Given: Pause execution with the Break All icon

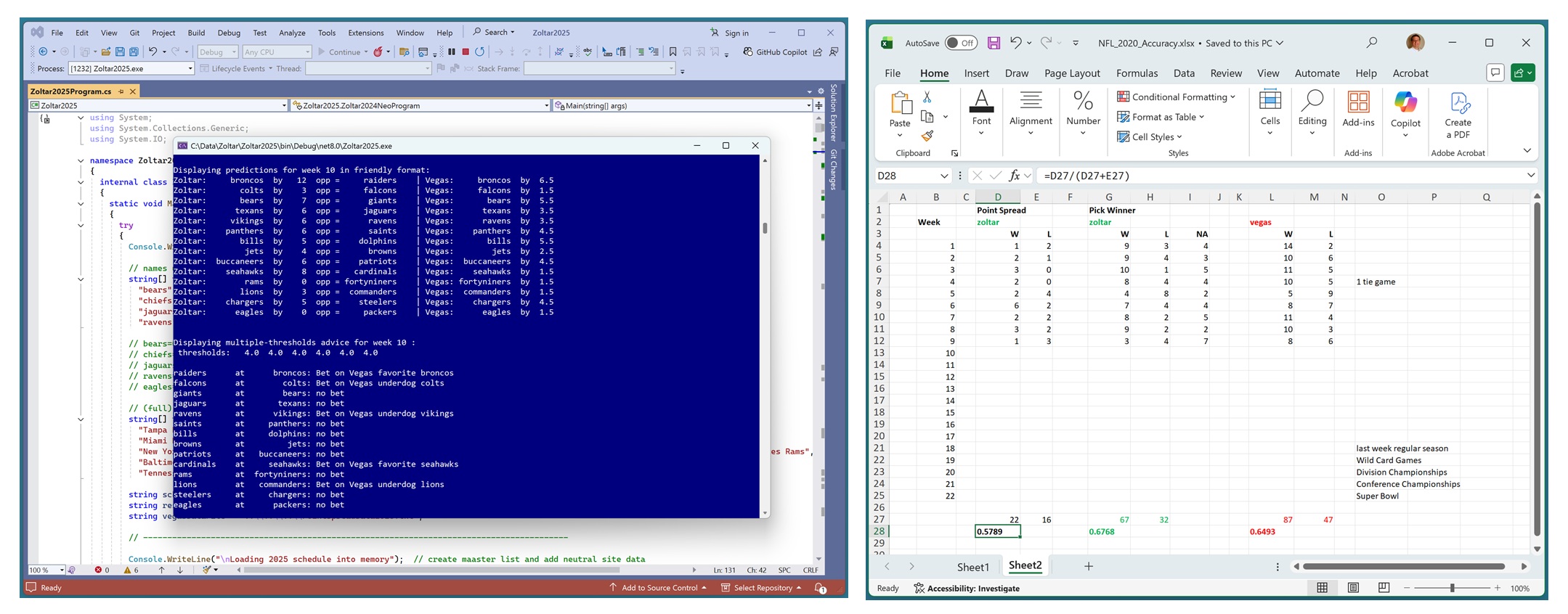Looking at the screenshot, I should click(452, 52).
